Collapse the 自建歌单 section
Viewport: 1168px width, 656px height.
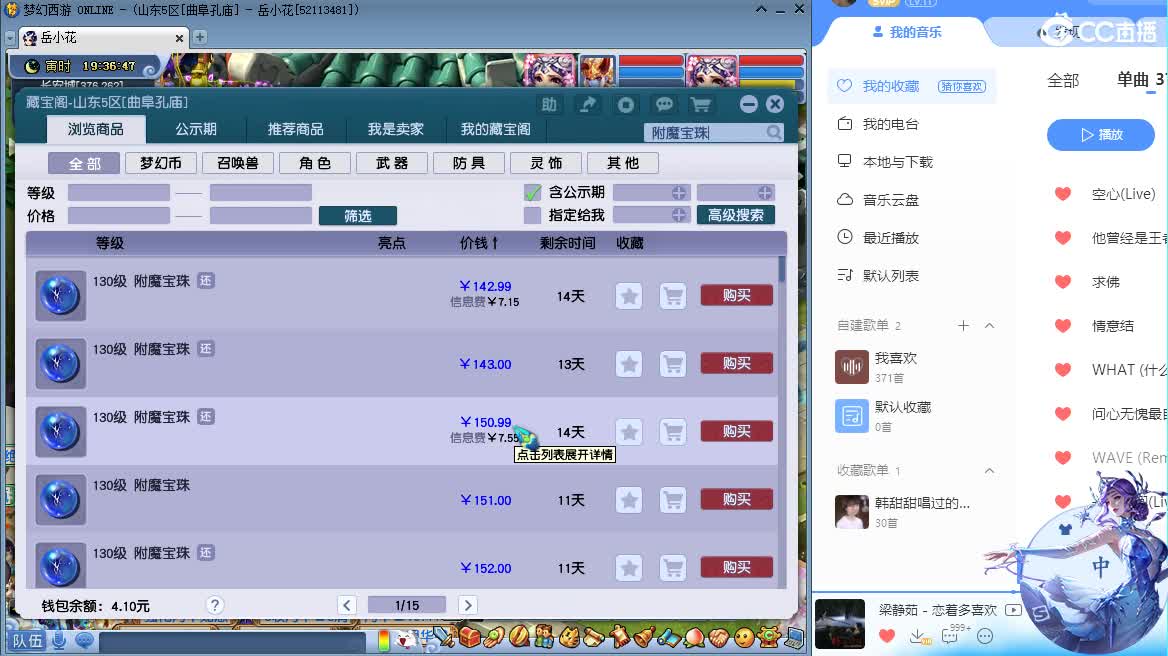point(989,325)
